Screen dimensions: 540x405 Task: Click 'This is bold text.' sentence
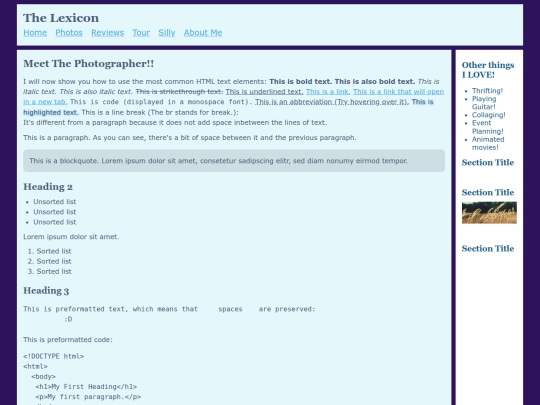[x=301, y=82]
